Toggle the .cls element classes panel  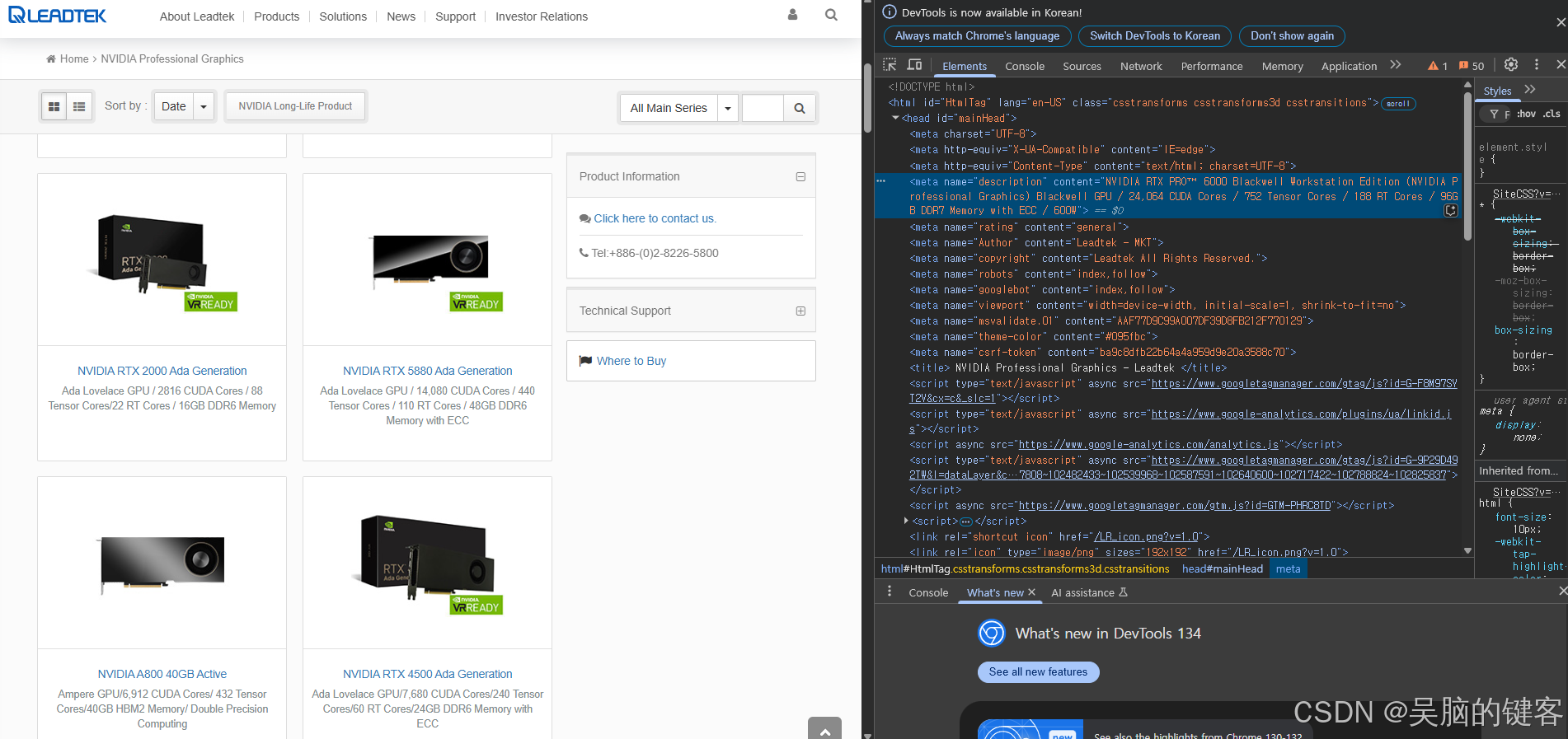(1552, 114)
